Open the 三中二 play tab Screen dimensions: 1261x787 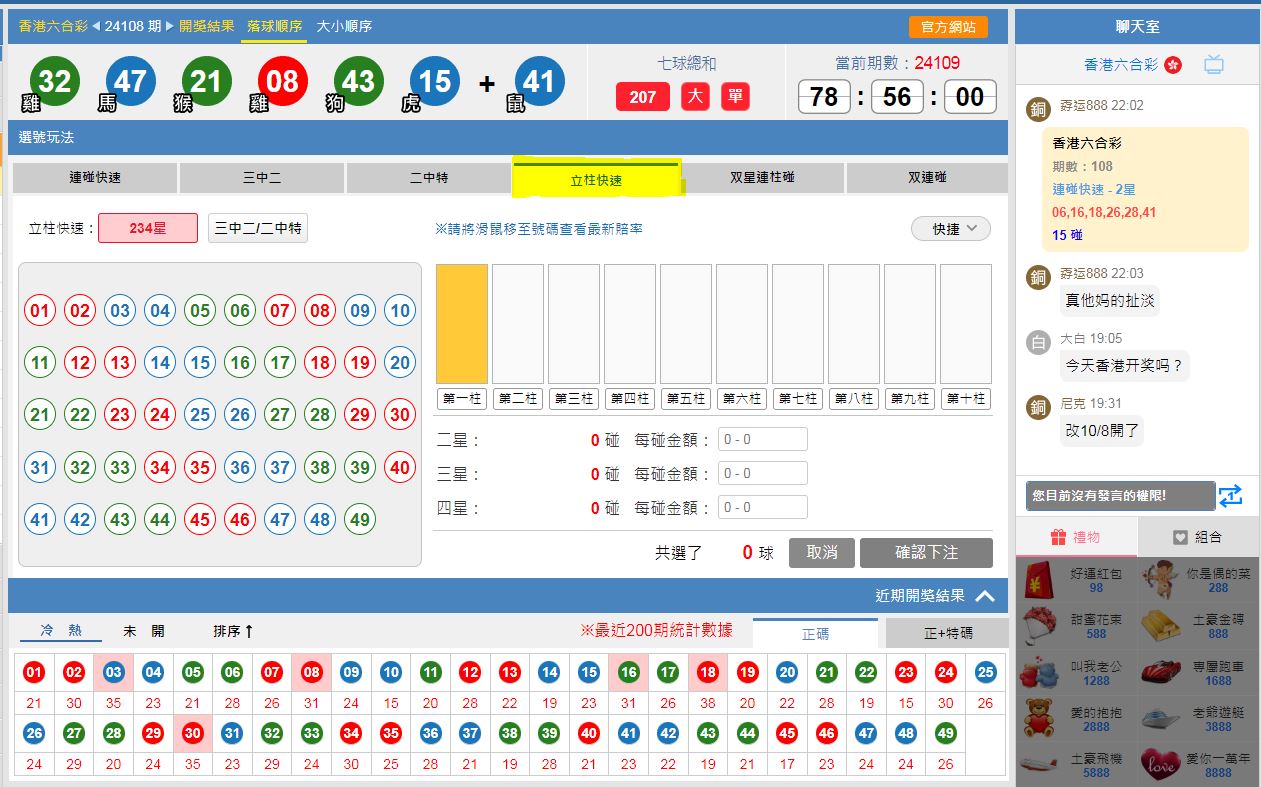tap(262, 178)
